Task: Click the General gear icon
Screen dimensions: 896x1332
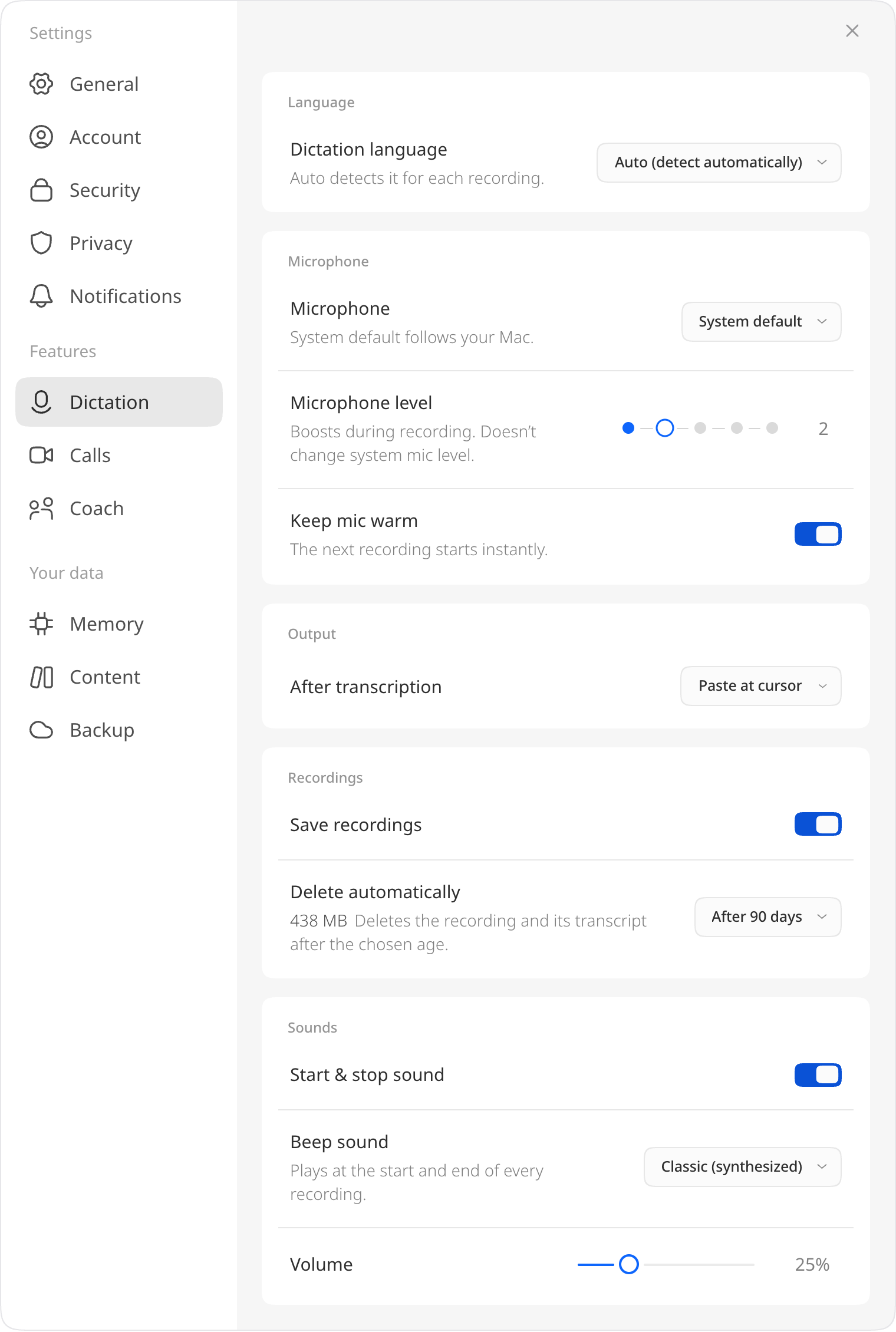Action: point(41,84)
